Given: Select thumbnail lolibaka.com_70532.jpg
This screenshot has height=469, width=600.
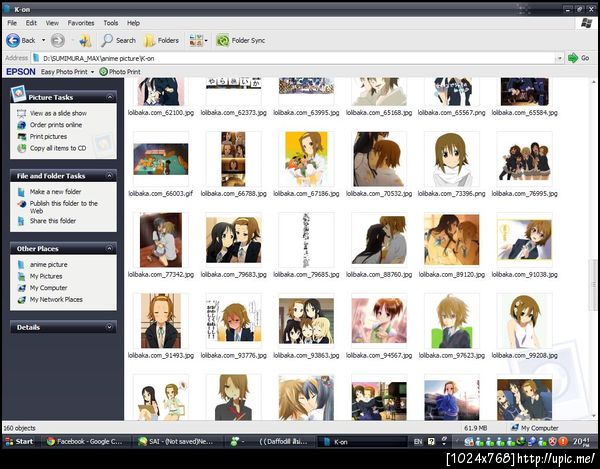Looking at the screenshot, I should 379,159.
